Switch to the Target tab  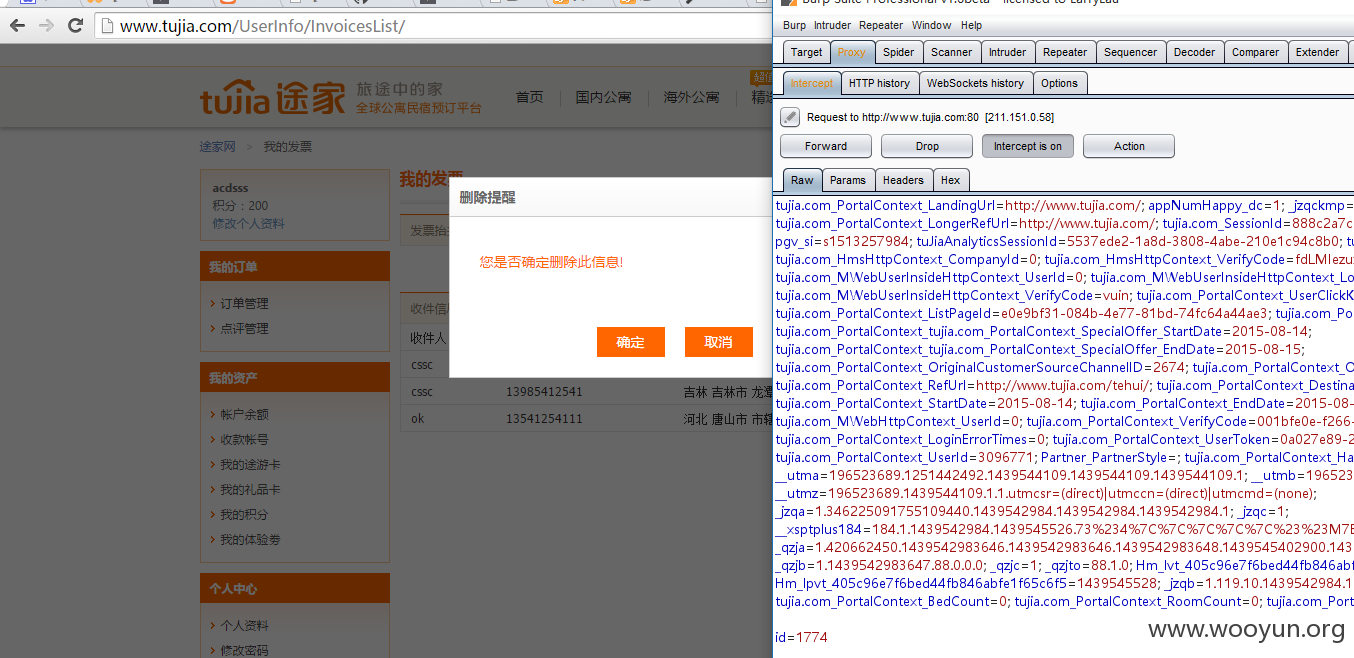pyautogui.click(x=806, y=52)
